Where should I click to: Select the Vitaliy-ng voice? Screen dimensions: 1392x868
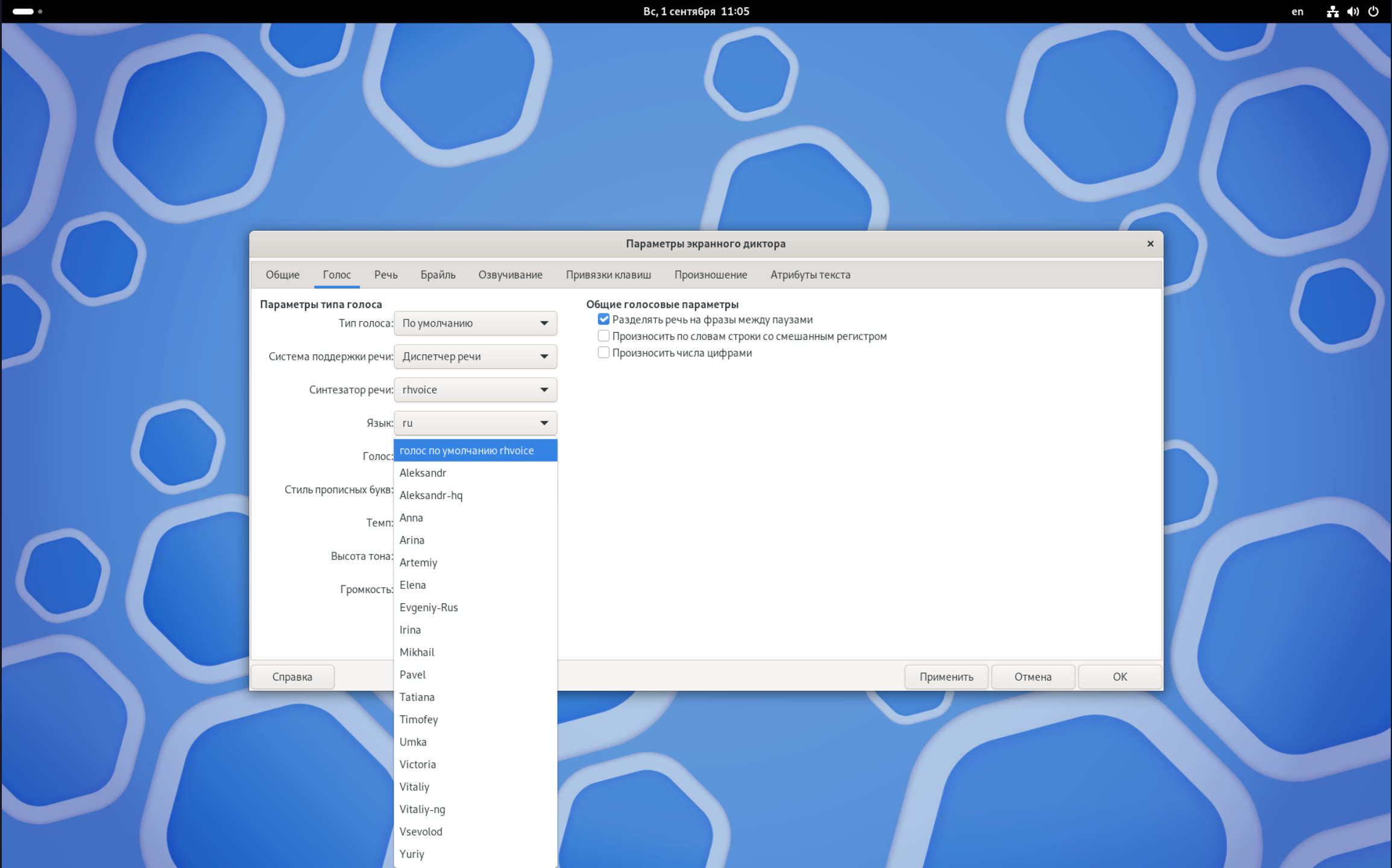(x=475, y=809)
